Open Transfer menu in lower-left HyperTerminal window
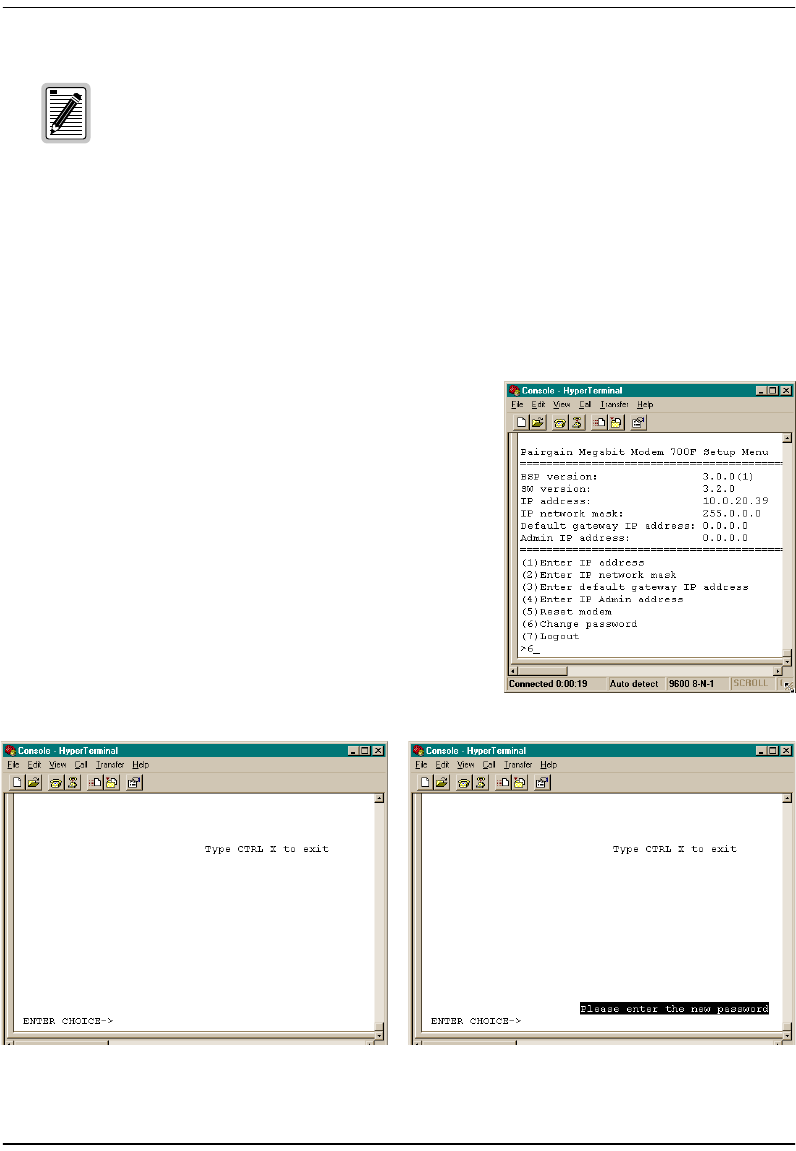The width and height of the screenshot is (796, 1151). tap(110, 765)
